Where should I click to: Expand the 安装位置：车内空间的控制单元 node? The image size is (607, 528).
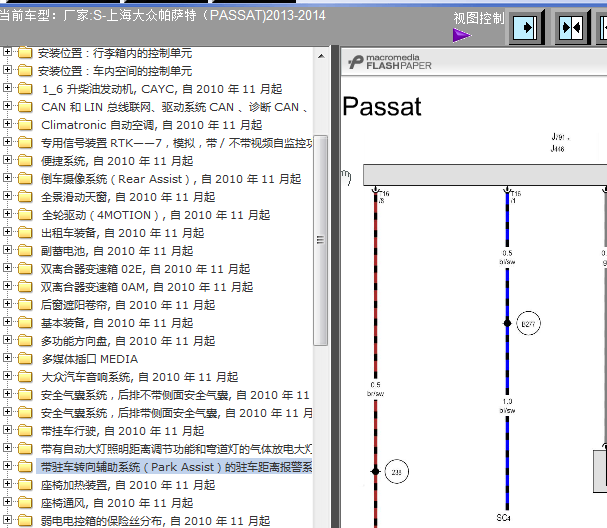coord(7,70)
